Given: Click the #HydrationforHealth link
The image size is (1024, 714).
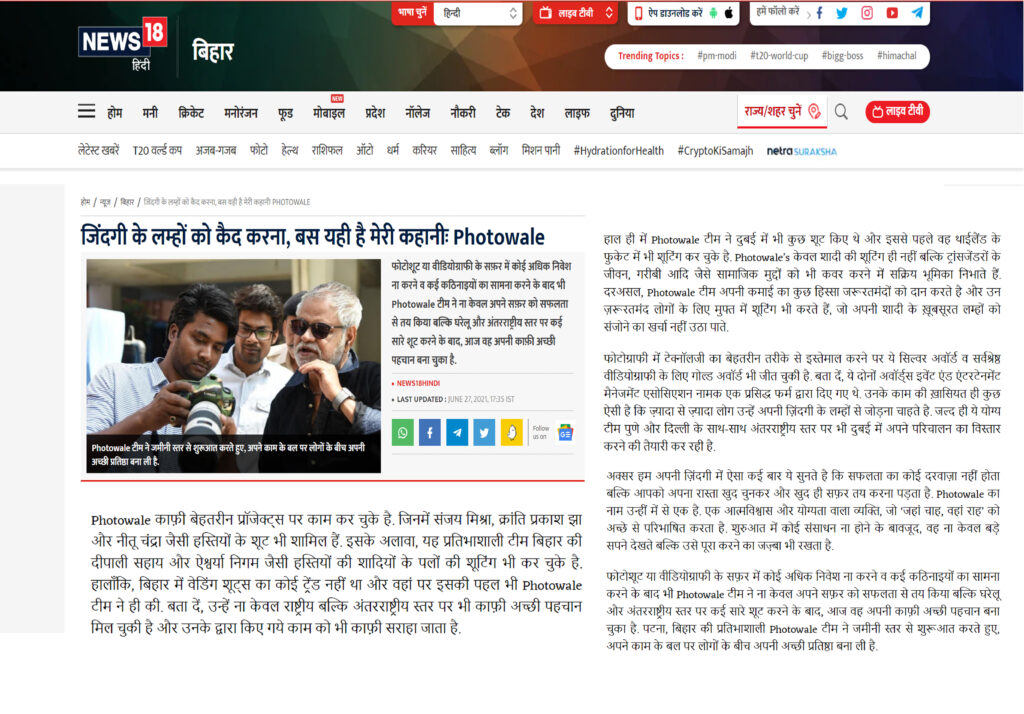Looking at the screenshot, I should pyautogui.click(x=618, y=151).
